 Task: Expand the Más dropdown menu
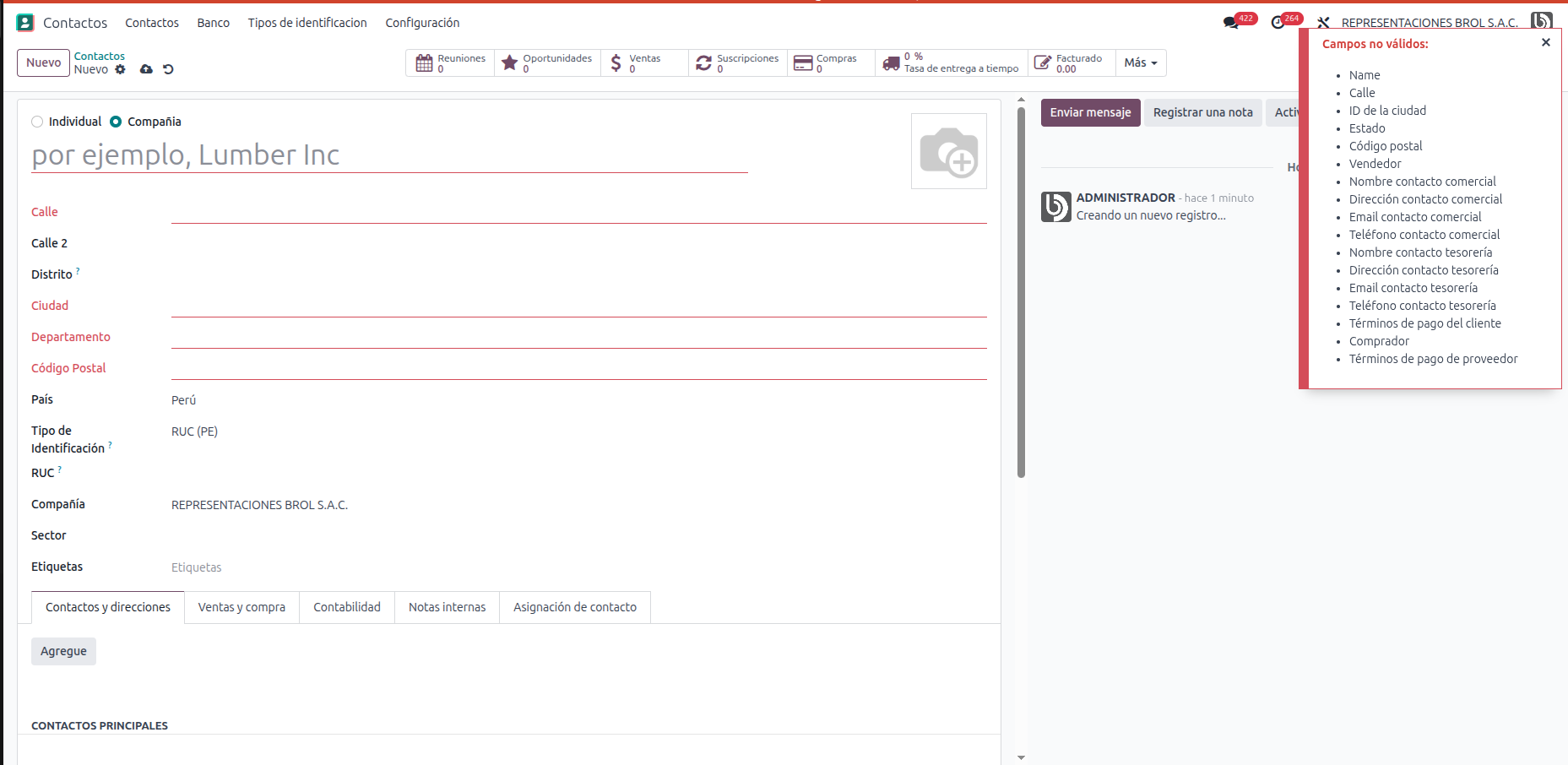pos(1141,63)
